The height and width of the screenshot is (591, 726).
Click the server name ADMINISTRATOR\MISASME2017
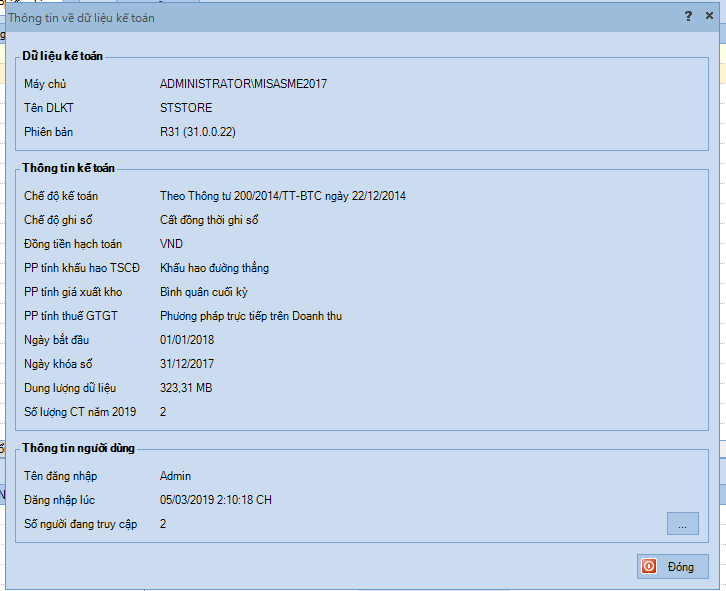coord(243,84)
